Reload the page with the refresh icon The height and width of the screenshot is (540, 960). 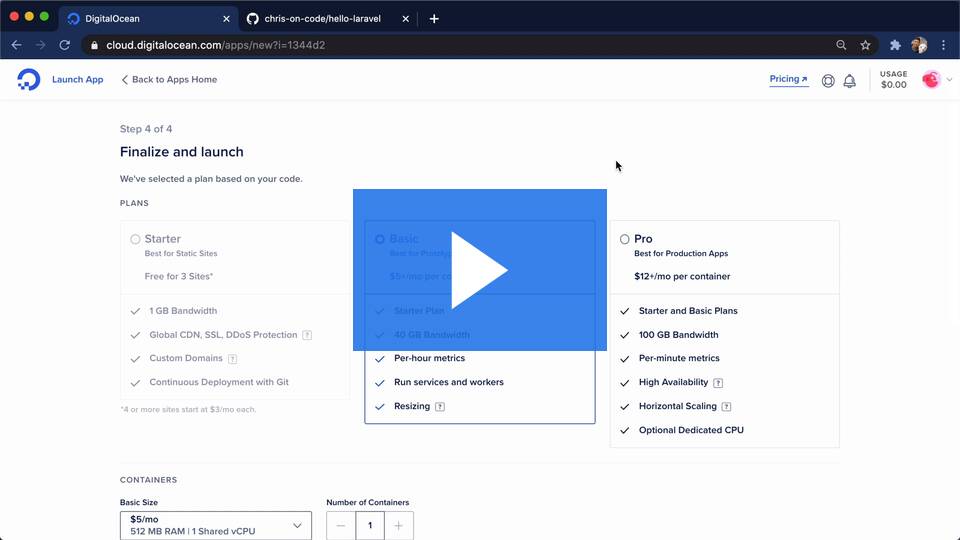click(64, 45)
